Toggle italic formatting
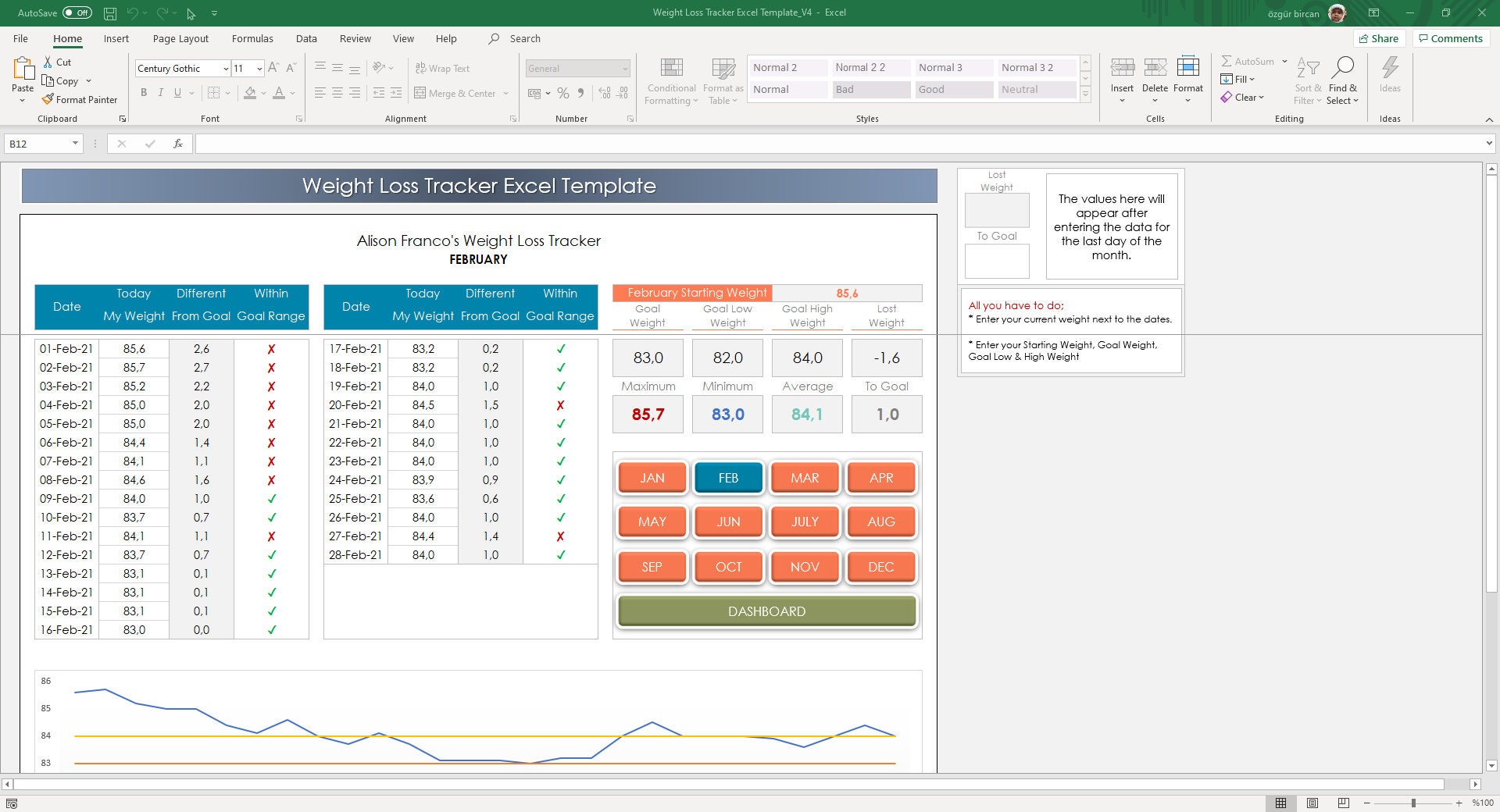Viewport: 1500px width, 812px height. 161,92
